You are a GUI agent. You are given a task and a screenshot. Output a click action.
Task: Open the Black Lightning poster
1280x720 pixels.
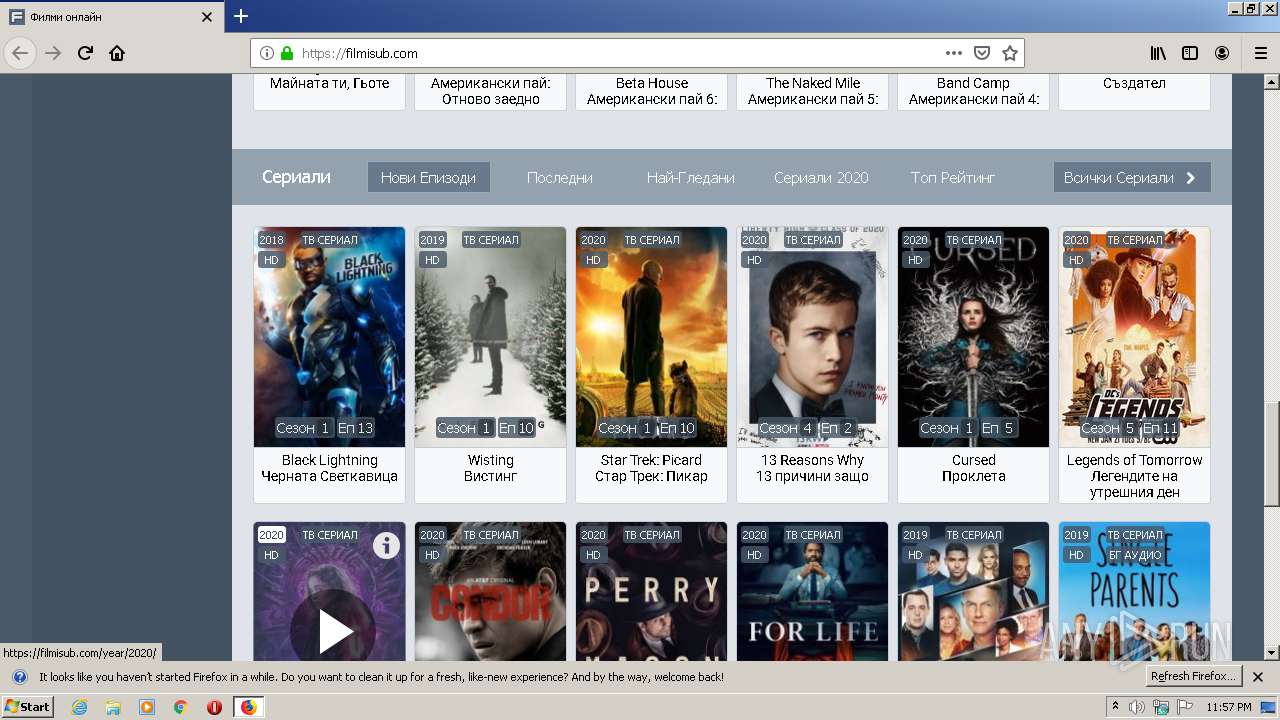329,337
